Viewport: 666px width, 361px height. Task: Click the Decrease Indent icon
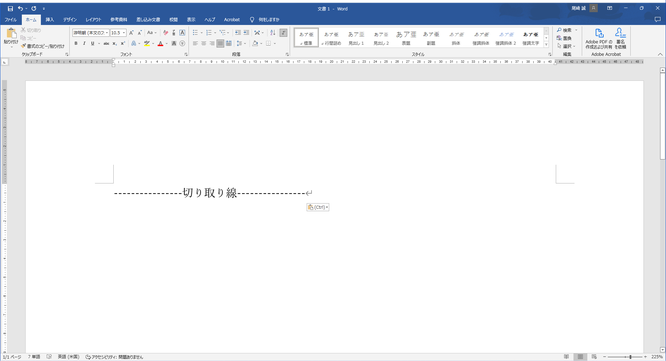pyautogui.click(x=238, y=33)
